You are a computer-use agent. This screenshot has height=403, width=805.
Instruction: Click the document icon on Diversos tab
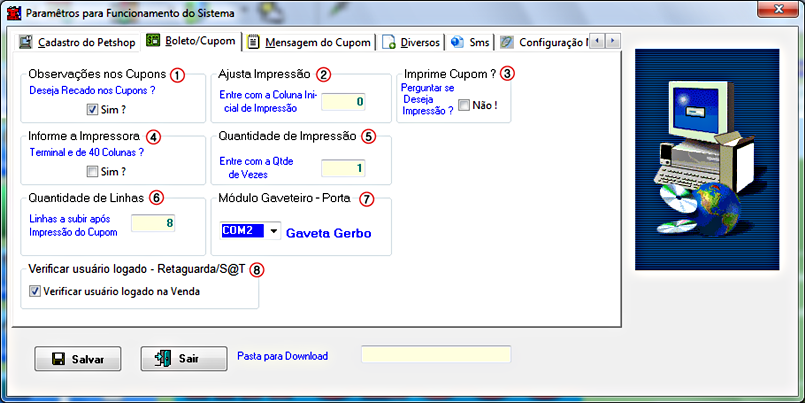coord(389,43)
